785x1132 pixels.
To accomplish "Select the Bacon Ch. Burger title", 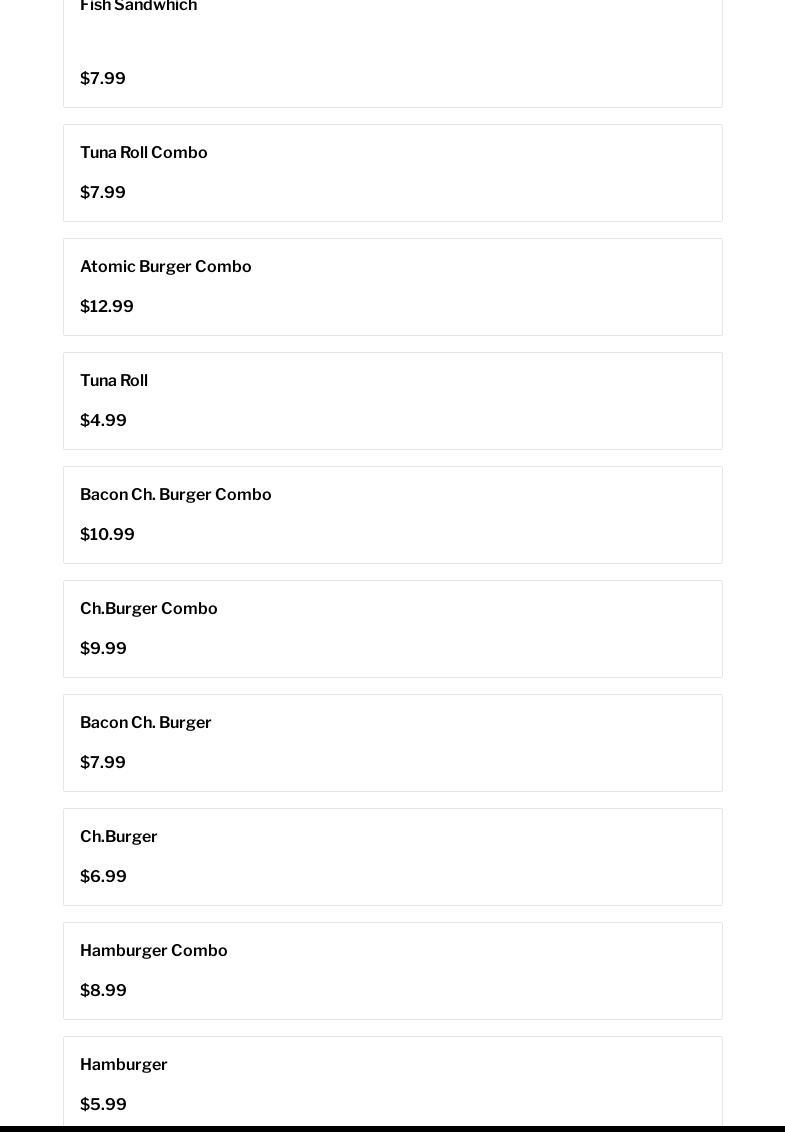I will (x=146, y=723).
